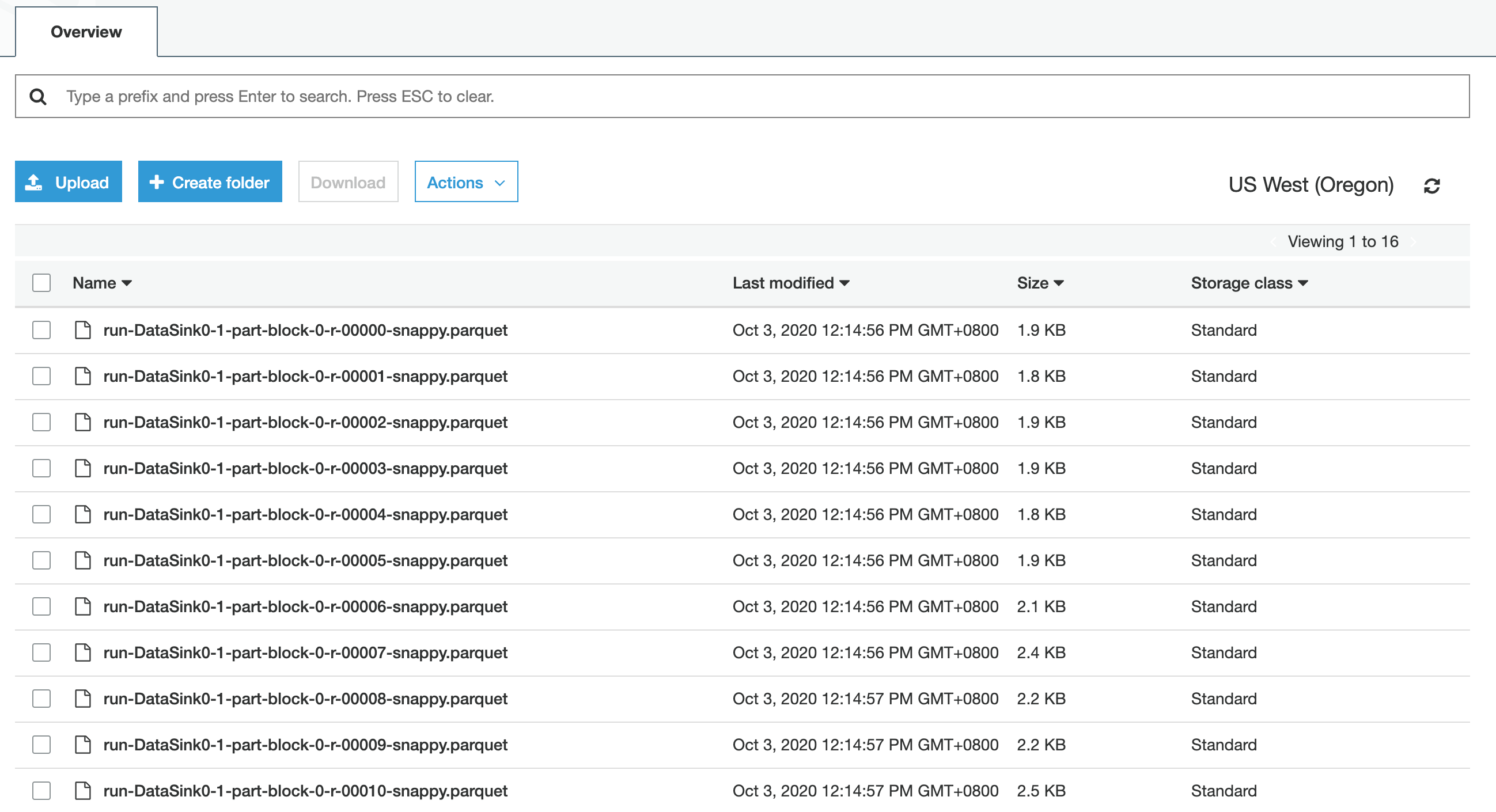Viewport: 1496px width, 812px height.
Task: Open the Size column sort menu
Action: [1040, 283]
